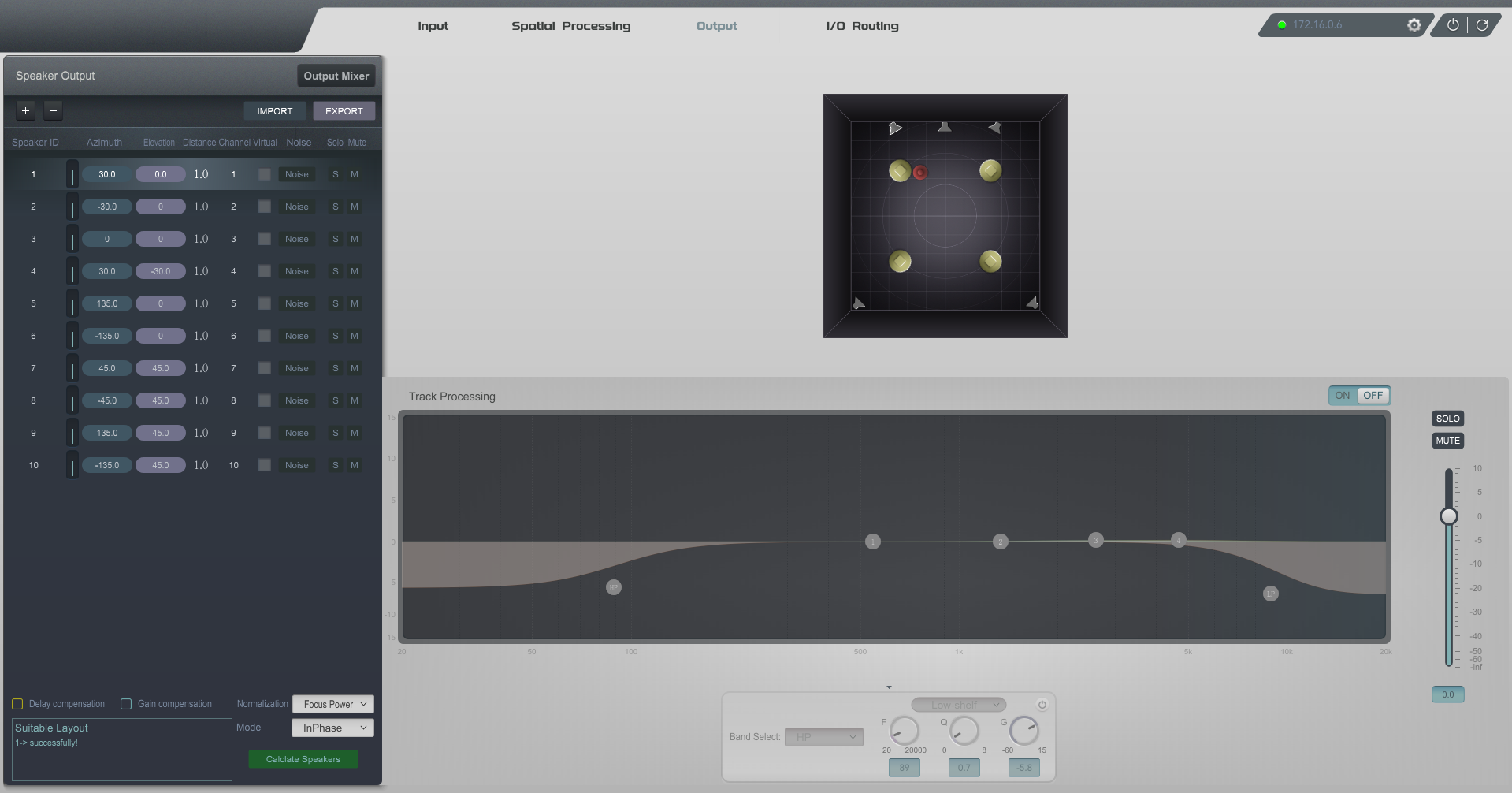
Task: Enable Delay compensation checkbox
Action: tap(17, 704)
